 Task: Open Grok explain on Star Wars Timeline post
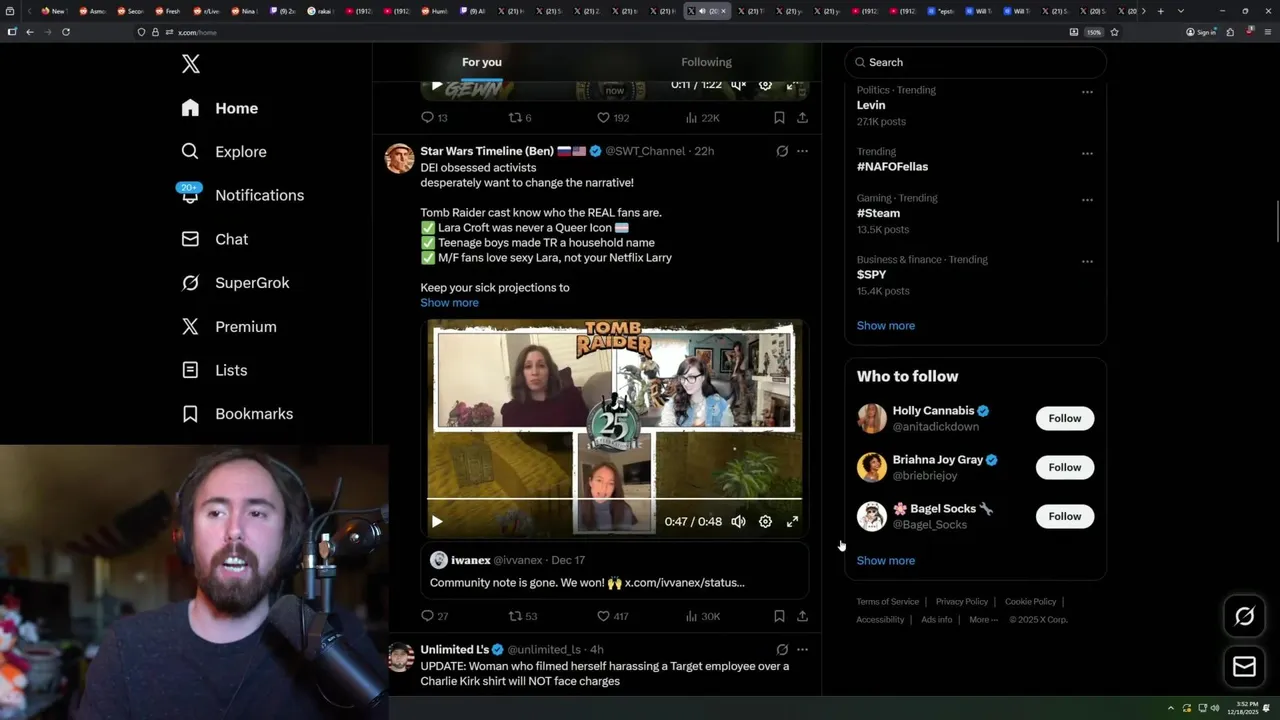[x=782, y=151]
